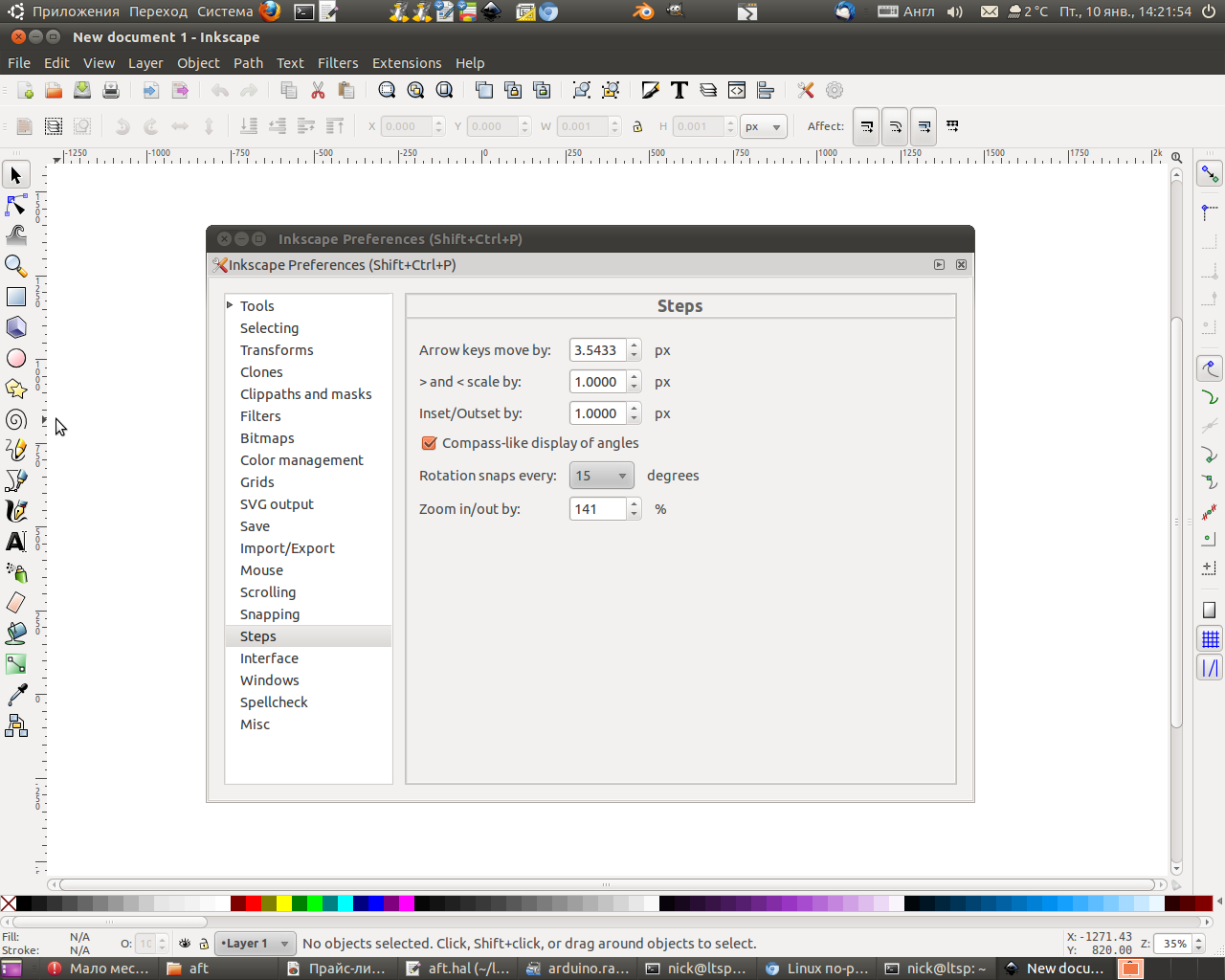Open the File menu
The width and height of the screenshot is (1225, 980).
[19, 63]
